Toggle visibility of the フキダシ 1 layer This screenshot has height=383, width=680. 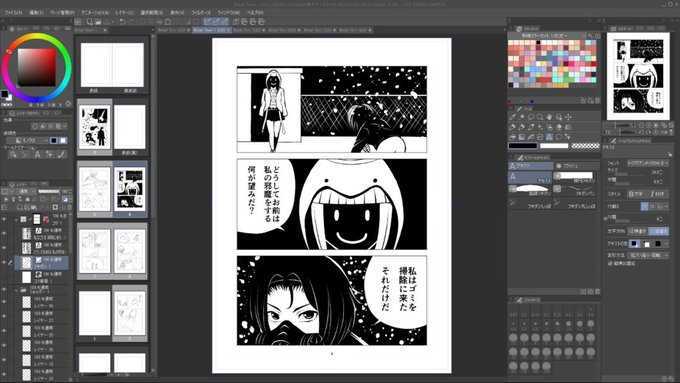click(x=4, y=262)
